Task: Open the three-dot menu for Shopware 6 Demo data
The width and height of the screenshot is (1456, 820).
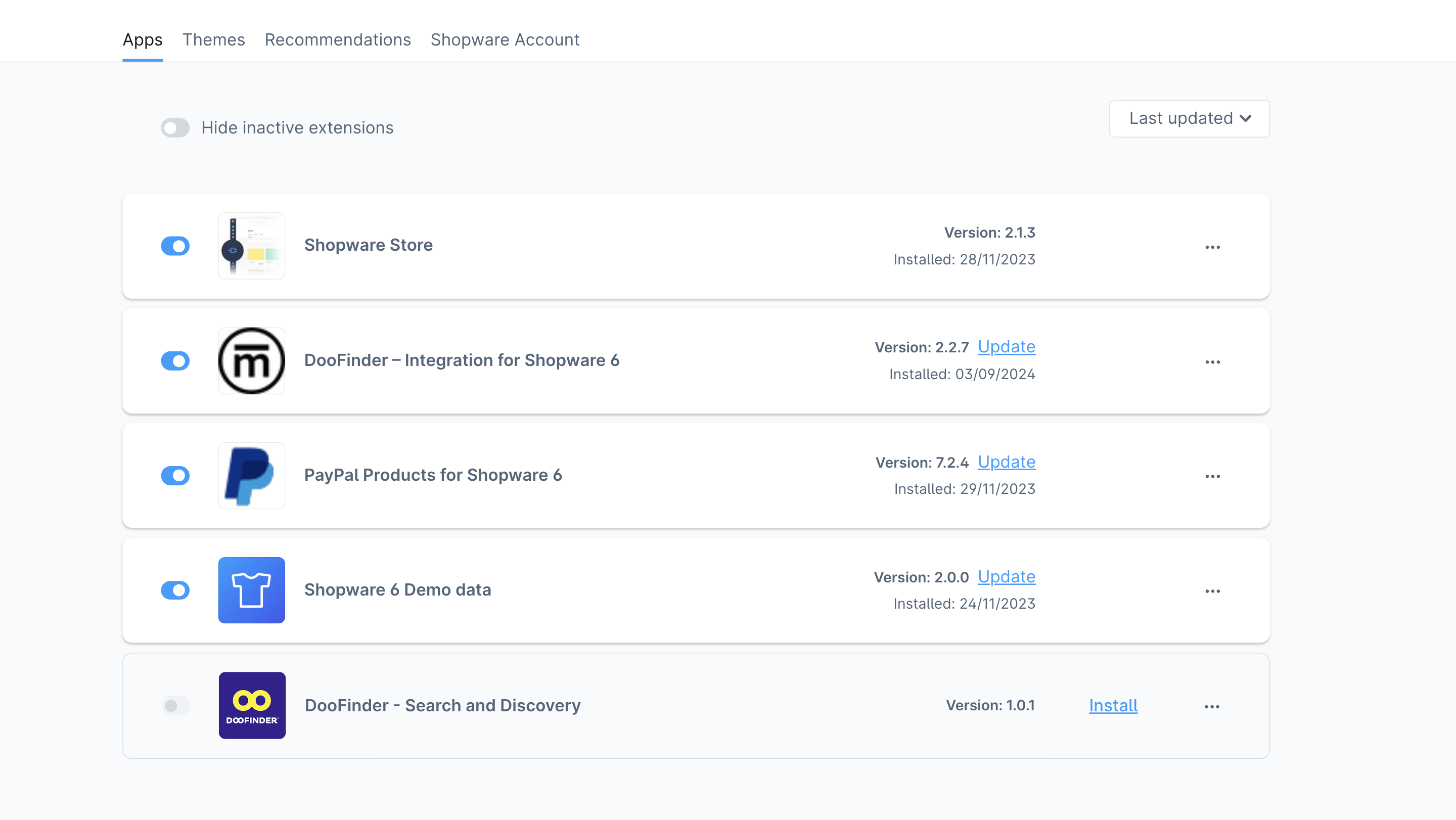Action: pyautogui.click(x=1212, y=591)
